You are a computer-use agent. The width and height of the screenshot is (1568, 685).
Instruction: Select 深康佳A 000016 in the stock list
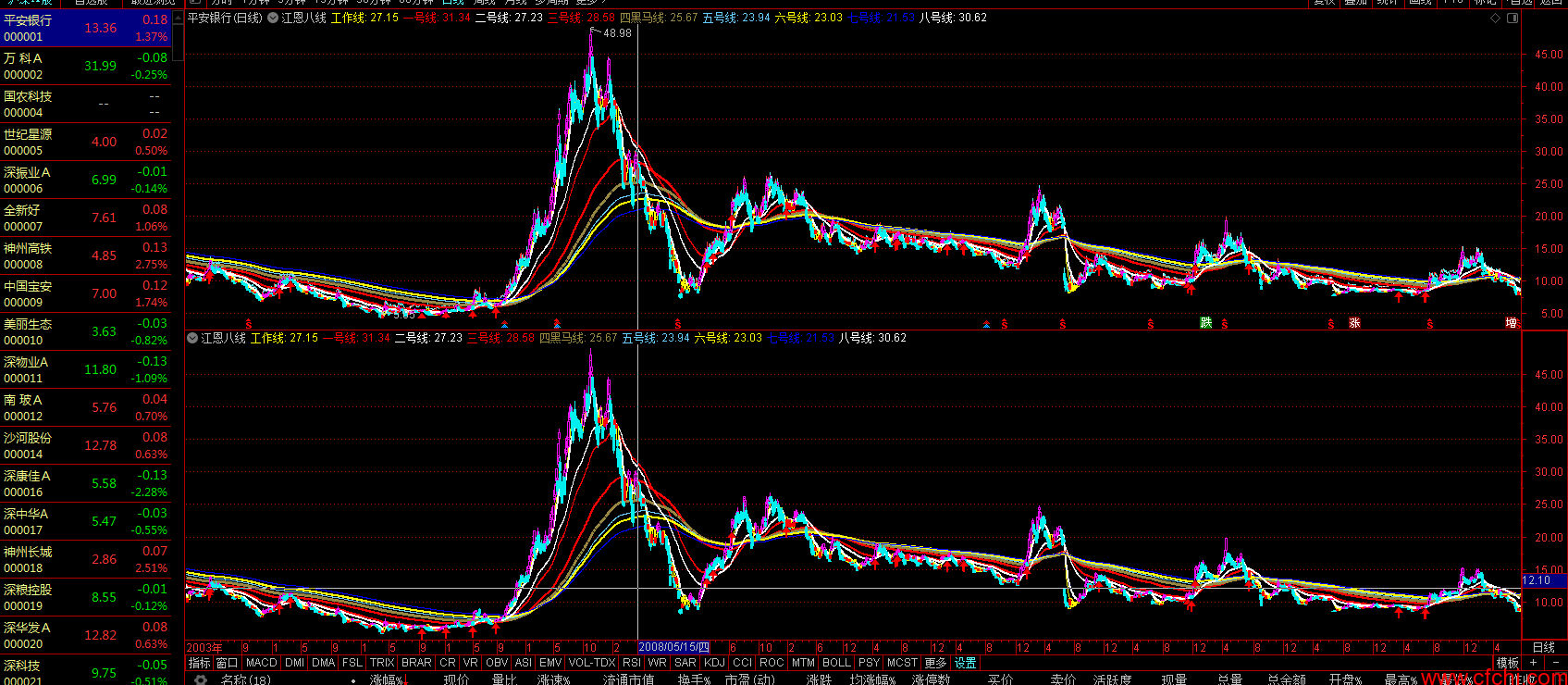(x=86, y=483)
